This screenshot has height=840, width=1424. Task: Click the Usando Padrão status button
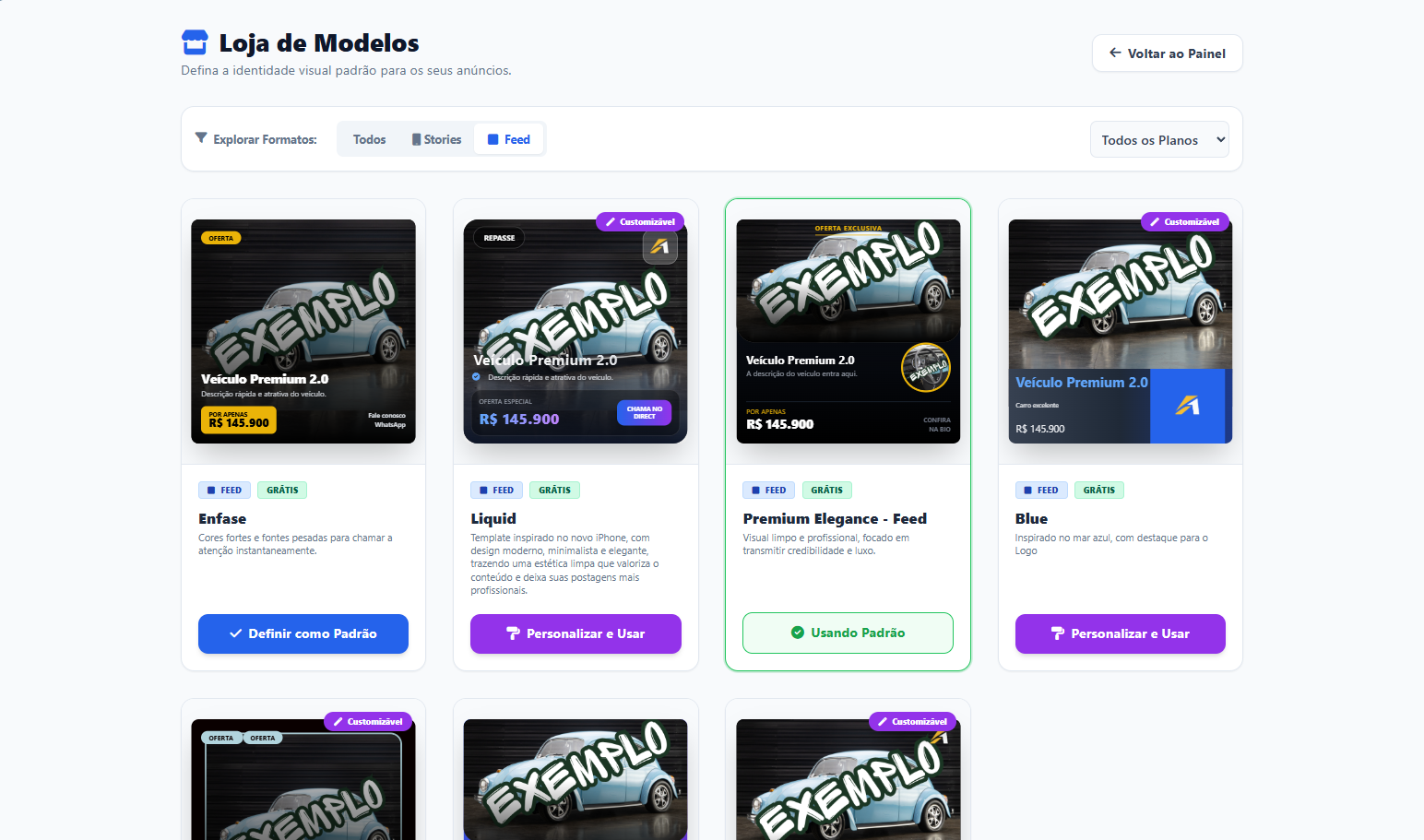click(848, 633)
